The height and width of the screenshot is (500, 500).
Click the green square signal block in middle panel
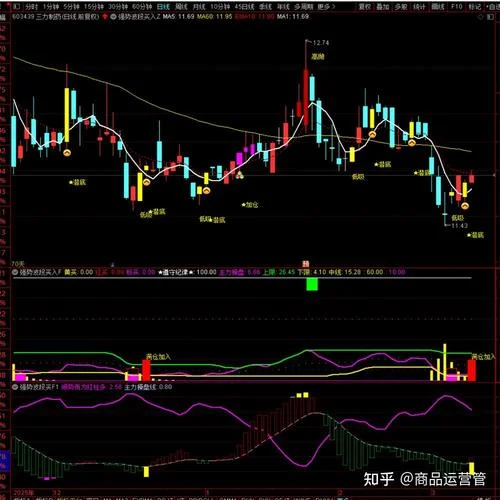click(x=312, y=285)
